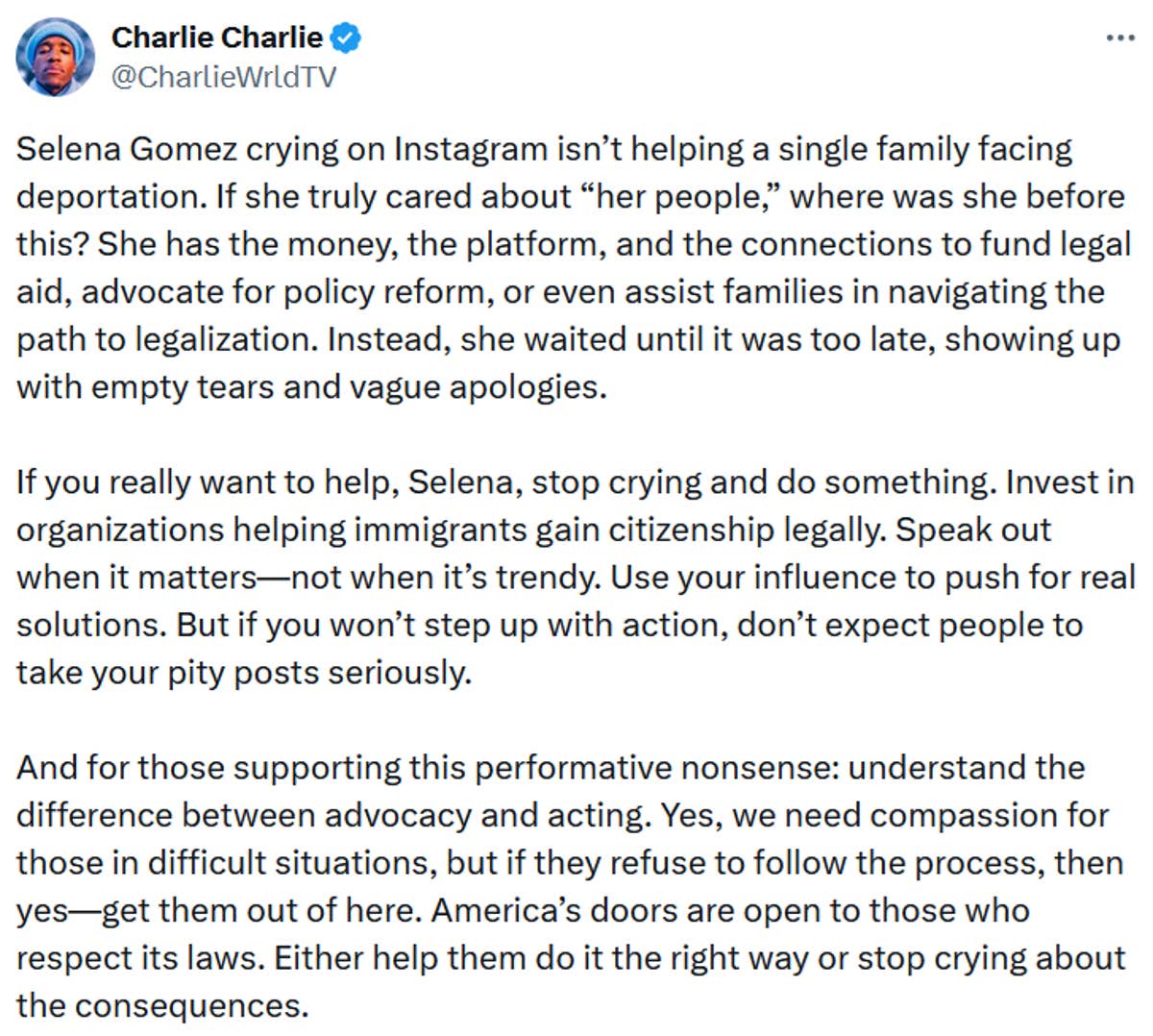Open the three-dot more options menu
The image size is (1153, 1036).
pyautogui.click(x=1120, y=38)
